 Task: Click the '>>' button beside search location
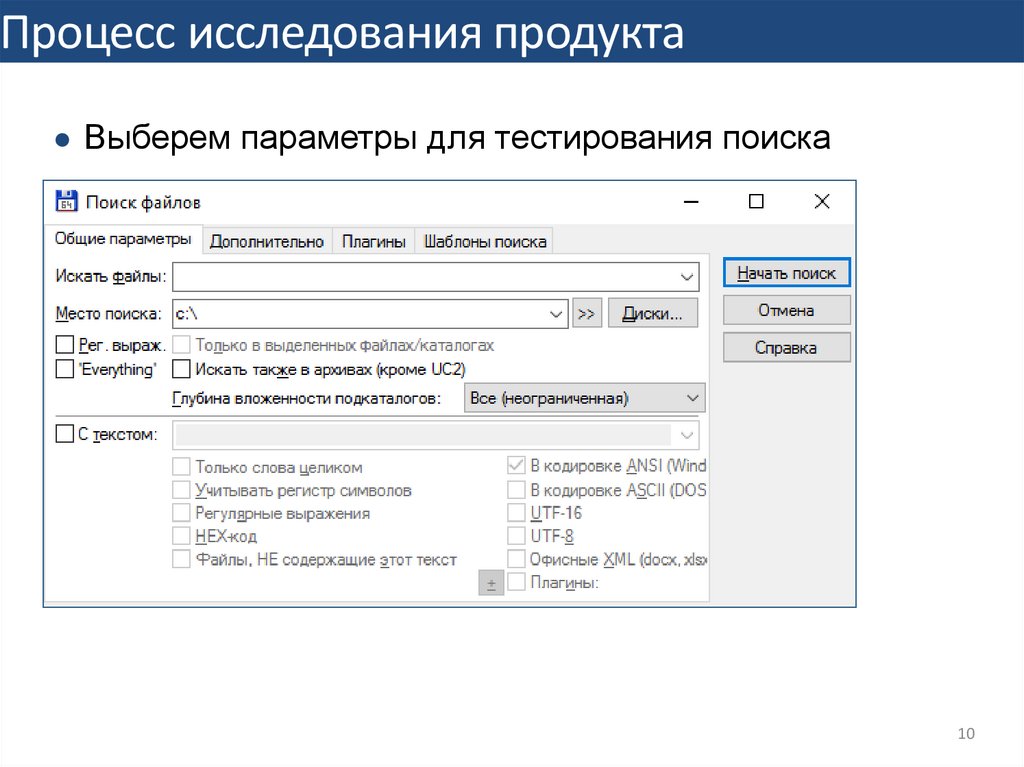click(x=586, y=314)
